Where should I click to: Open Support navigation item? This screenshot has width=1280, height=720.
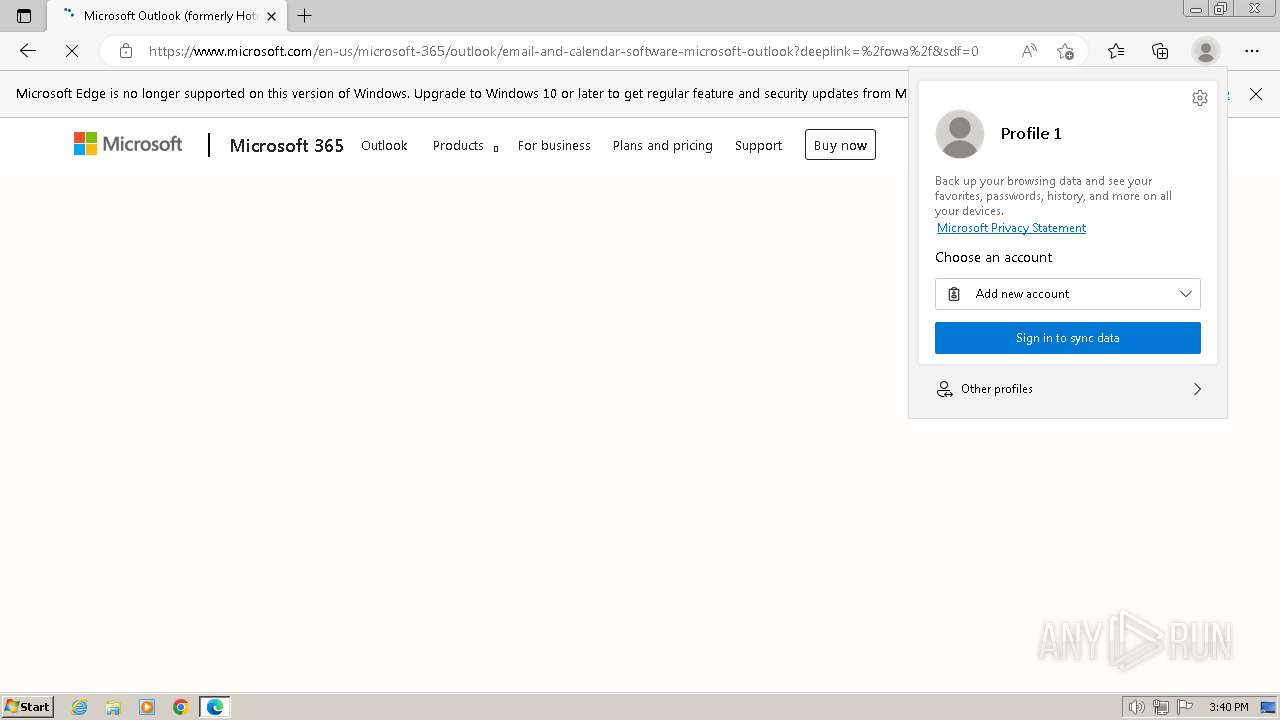[758, 146]
